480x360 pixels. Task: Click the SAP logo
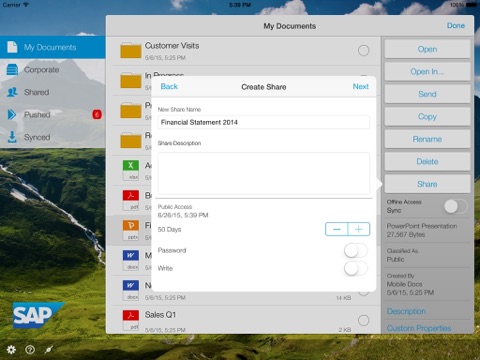tap(38, 315)
